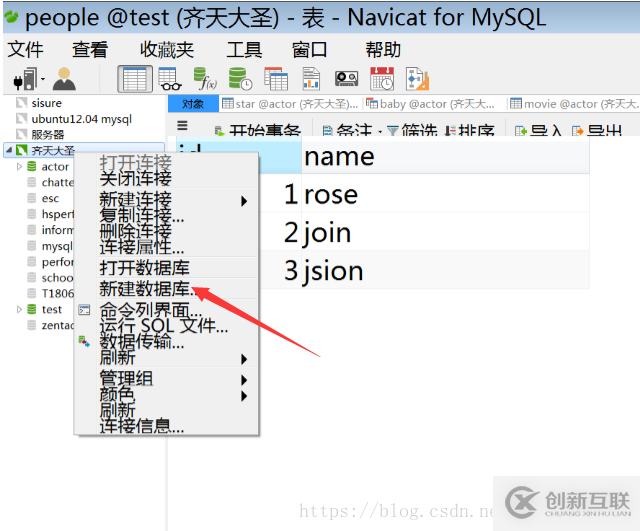This screenshot has width=640, height=531.
Task: Open the Event toolbar icon
Action: tap(240, 79)
